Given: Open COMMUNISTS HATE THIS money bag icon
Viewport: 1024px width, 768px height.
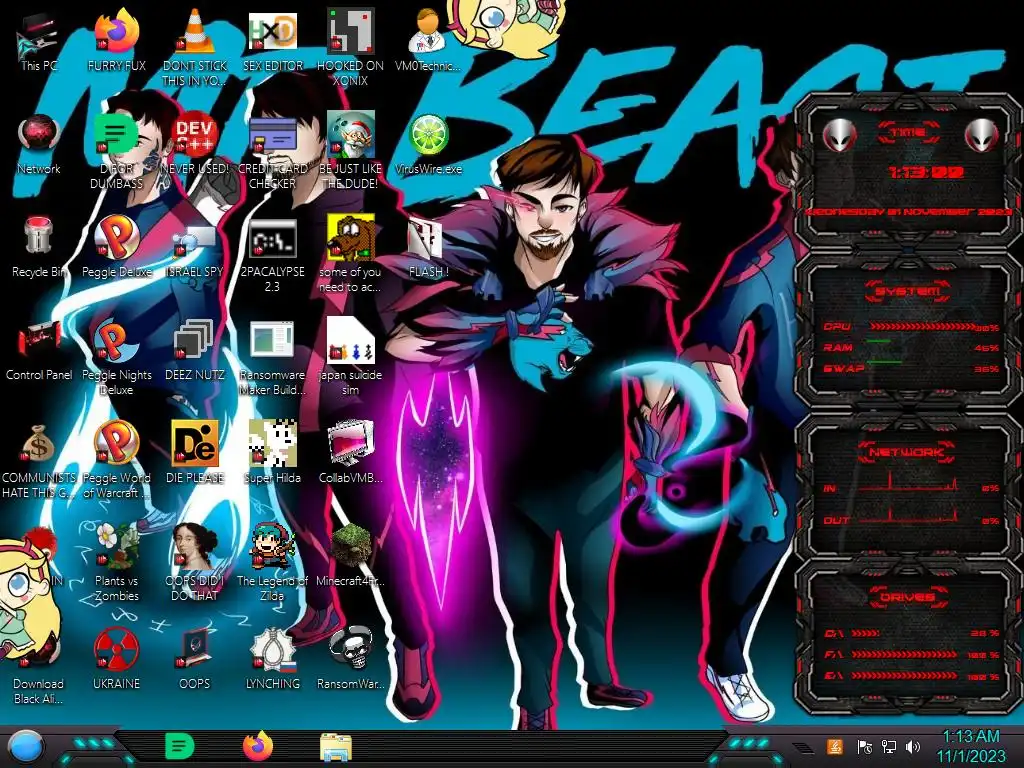Looking at the screenshot, I should tap(39, 460).
